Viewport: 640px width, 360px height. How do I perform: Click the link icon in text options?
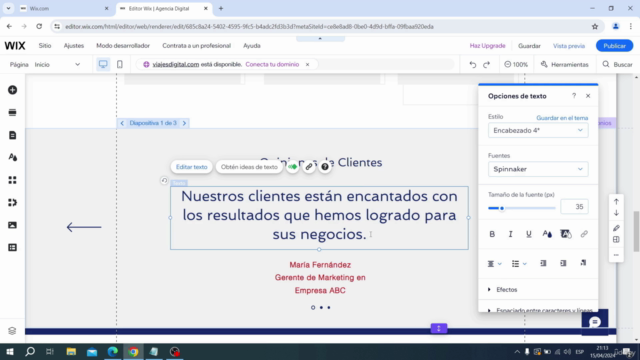pos(584,234)
